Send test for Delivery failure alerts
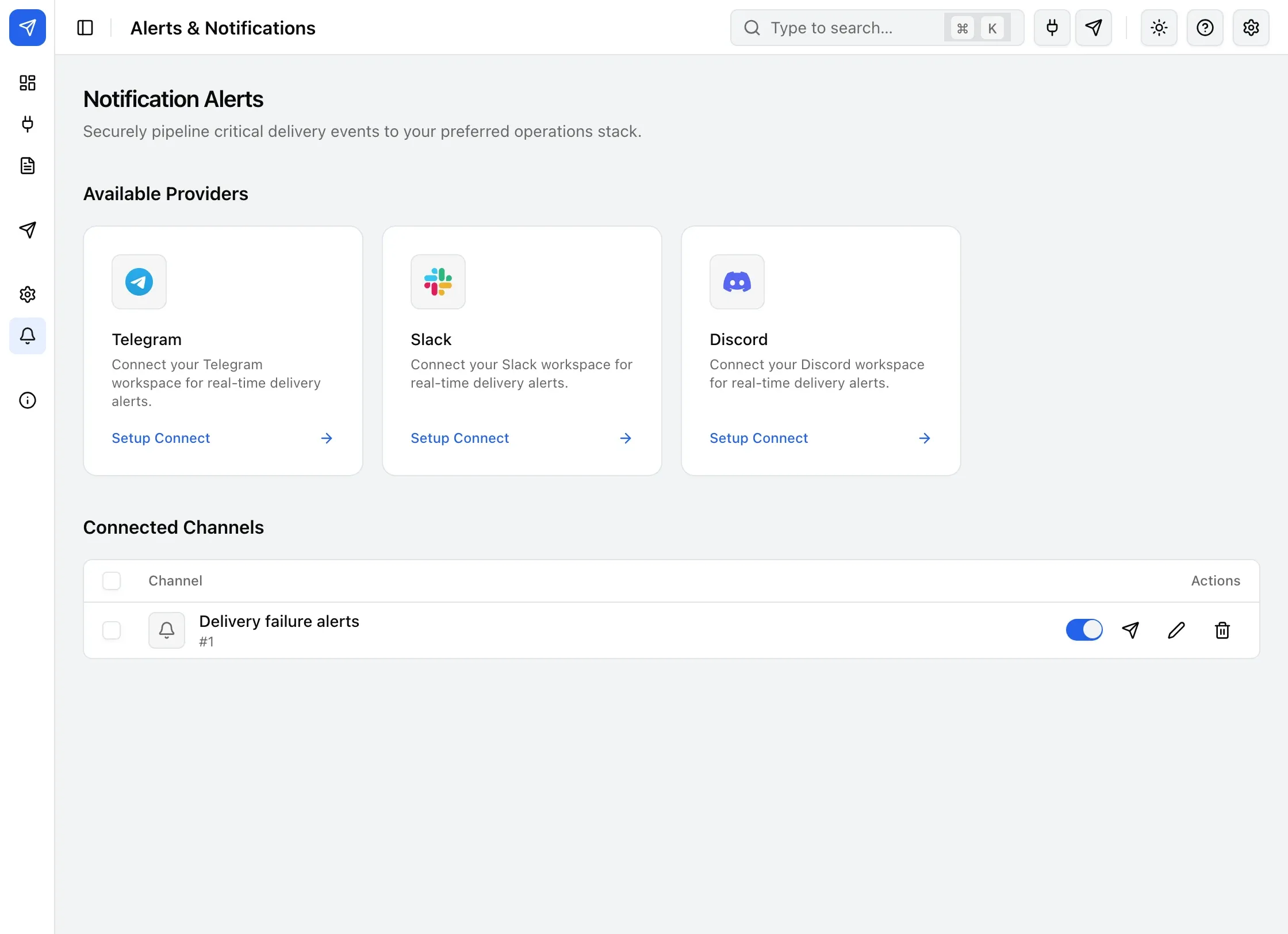 click(x=1130, y=630)
